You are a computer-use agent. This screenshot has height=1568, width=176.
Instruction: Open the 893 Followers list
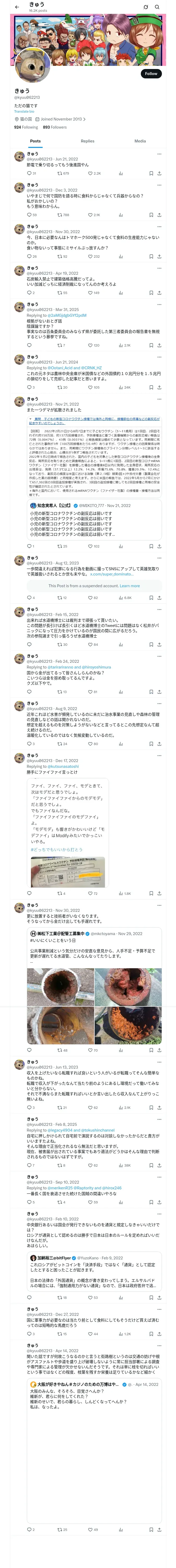coord(54,127)
